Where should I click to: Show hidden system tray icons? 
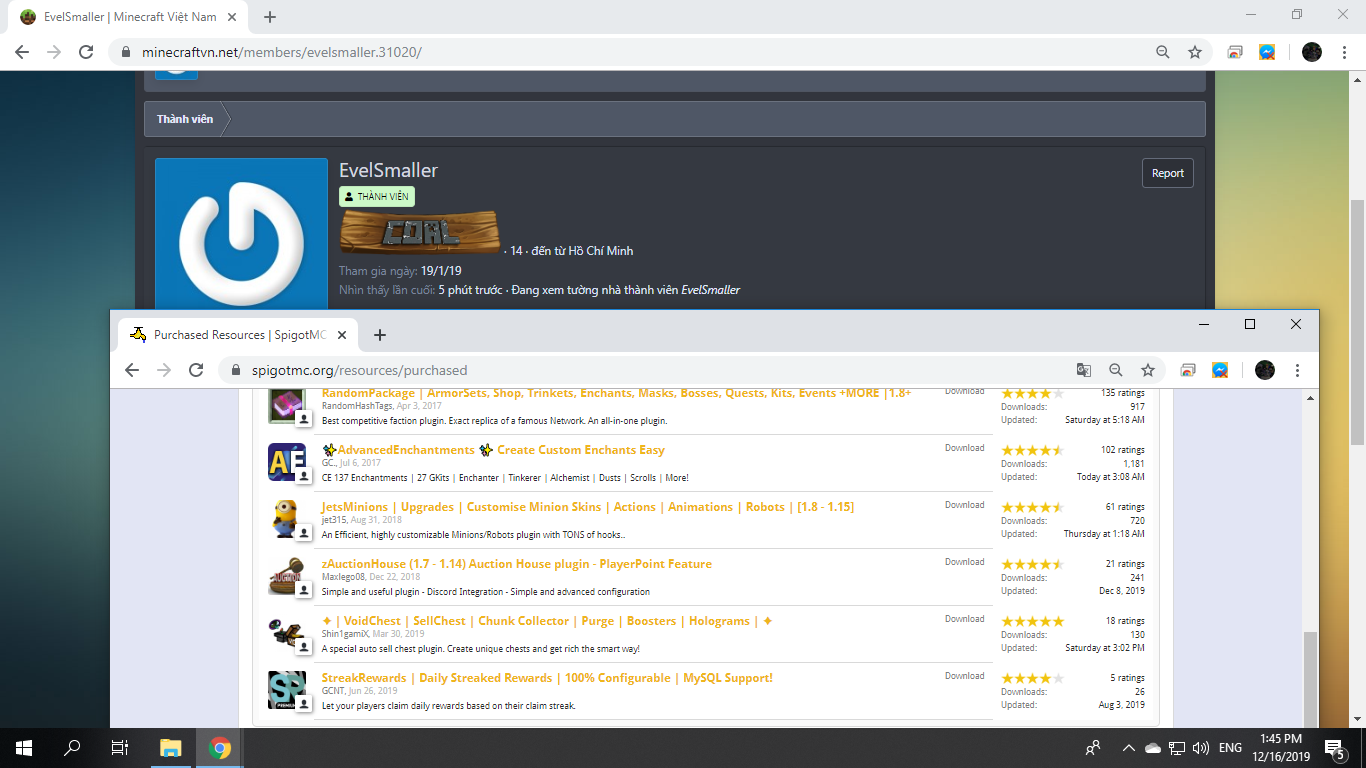pyautogui.click(x=1129, y=748)
